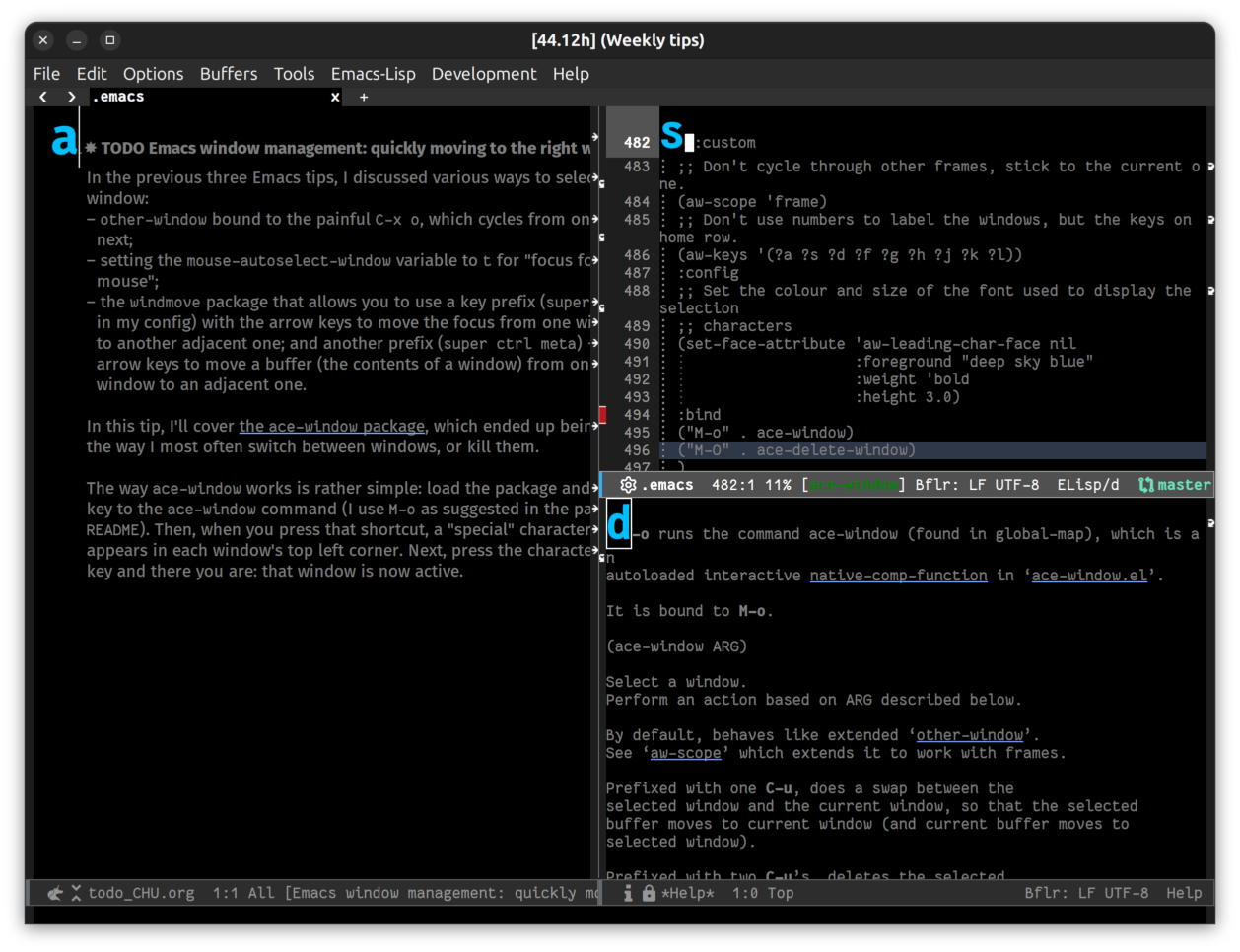Click the '(ace-window ARG)' signature text
The width and height of the screenshot is (1240, 952).
(x=676, y=646)
